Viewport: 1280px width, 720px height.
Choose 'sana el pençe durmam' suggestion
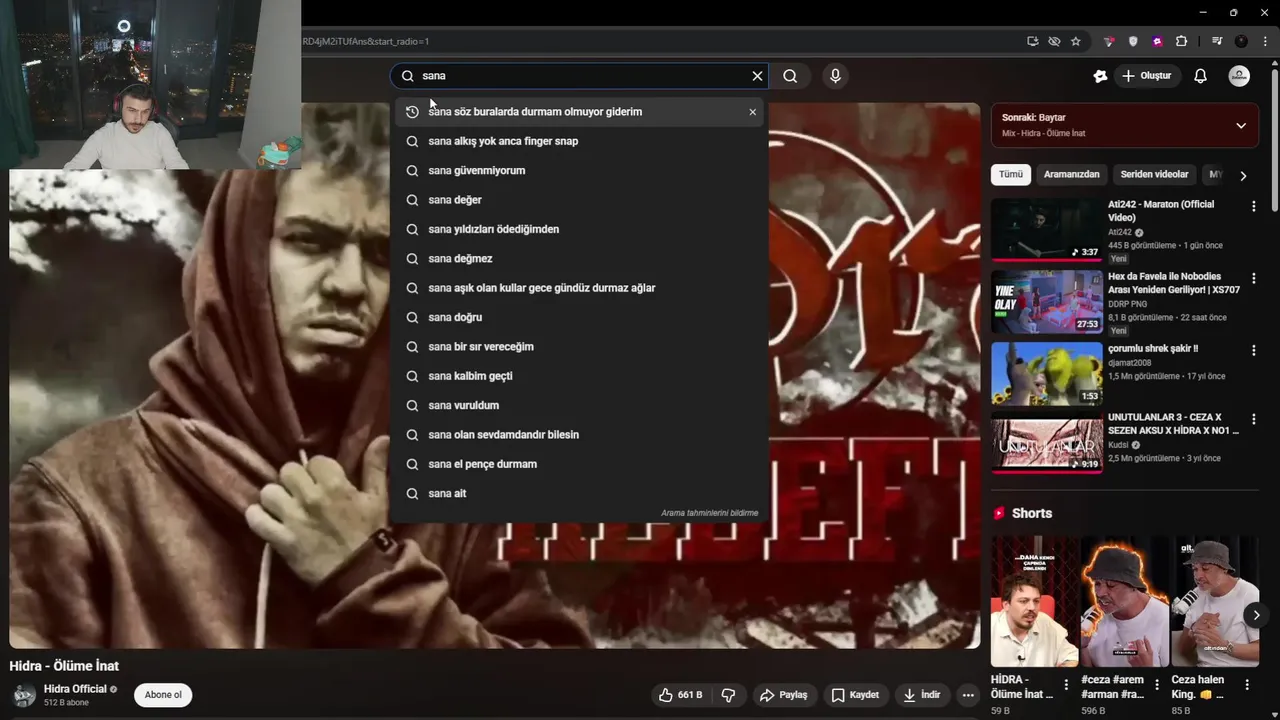pos(579,464)
